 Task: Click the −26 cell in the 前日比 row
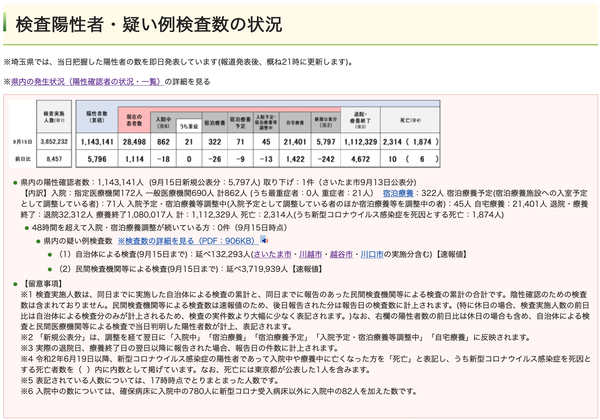tap(215, 159)
